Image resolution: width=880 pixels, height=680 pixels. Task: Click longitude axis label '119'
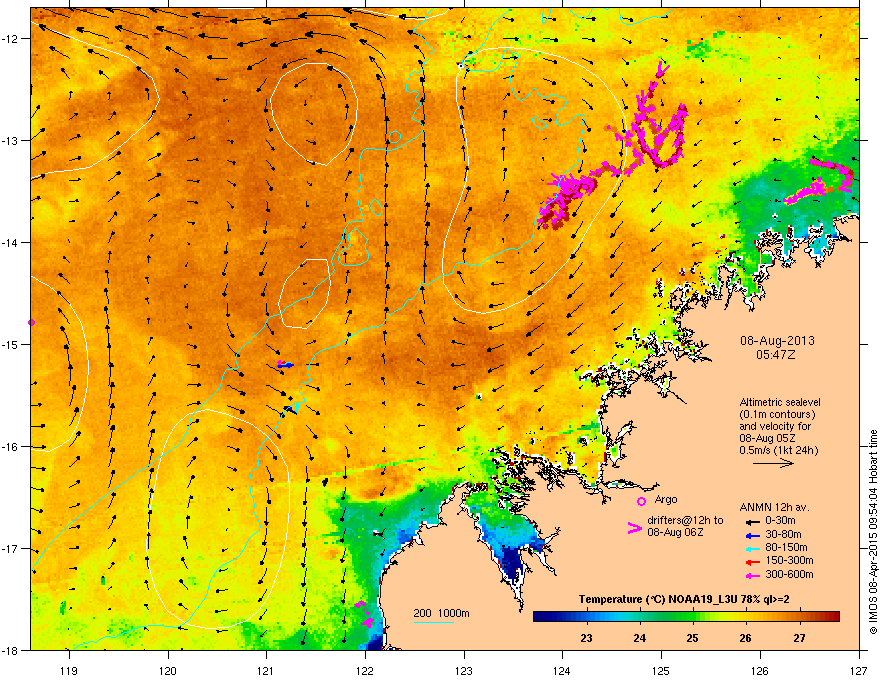69,670
